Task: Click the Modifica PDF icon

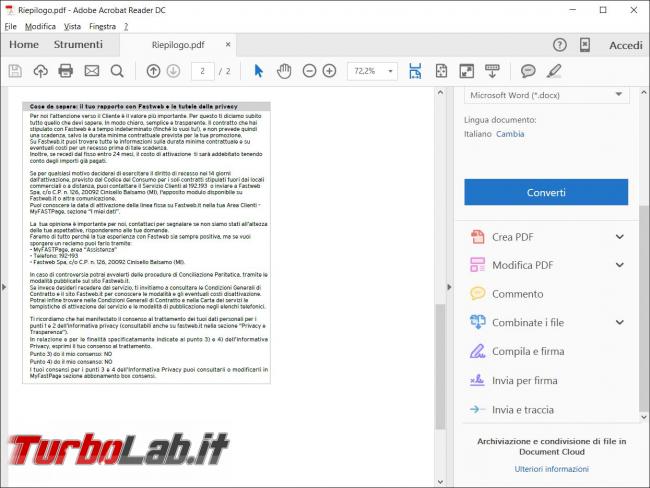Action: 478,265
